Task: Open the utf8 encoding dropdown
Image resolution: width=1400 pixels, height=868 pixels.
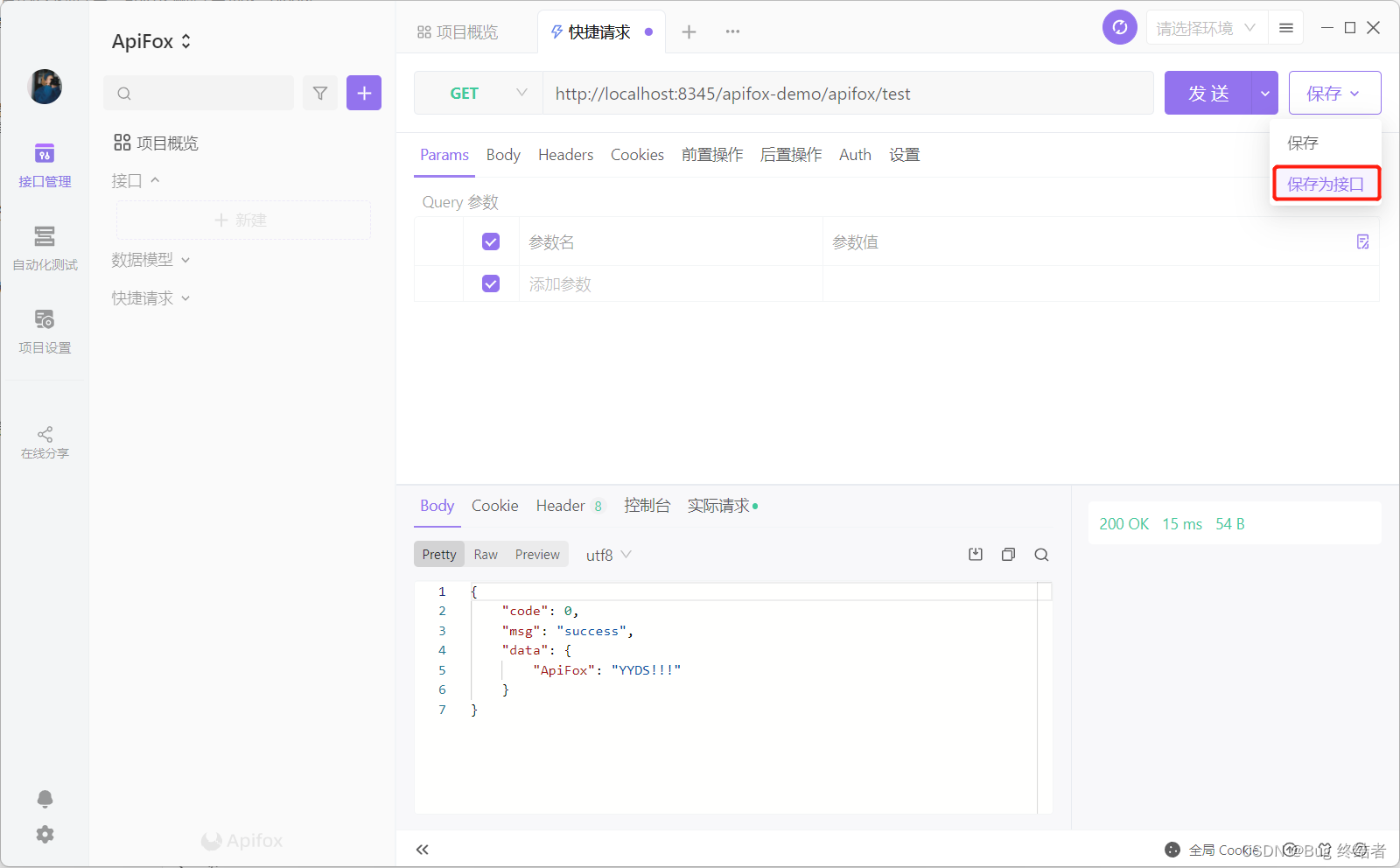Action: 608,555
